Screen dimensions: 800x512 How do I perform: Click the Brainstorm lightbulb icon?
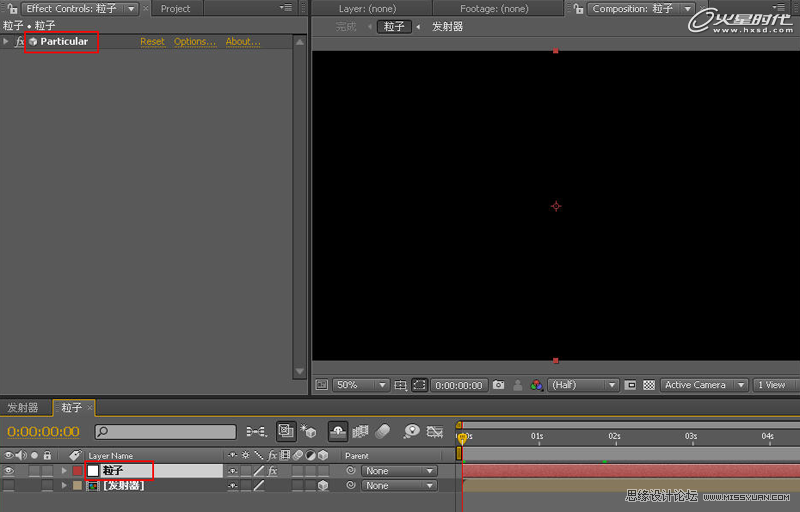pos(411,431)
